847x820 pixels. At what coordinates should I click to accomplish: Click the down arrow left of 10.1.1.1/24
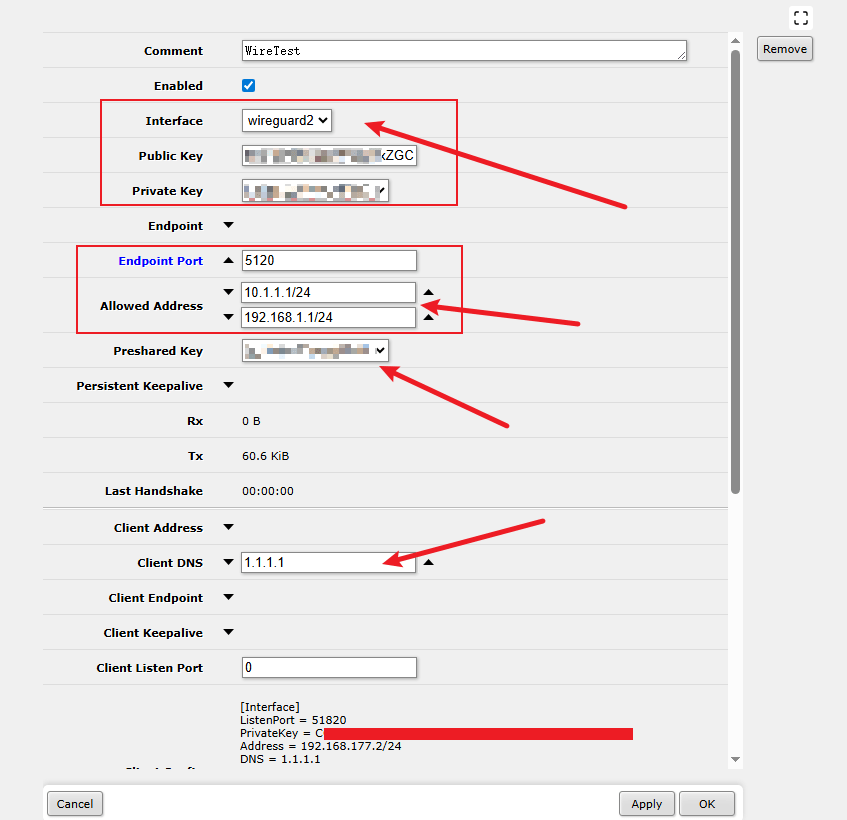(228, 293)
